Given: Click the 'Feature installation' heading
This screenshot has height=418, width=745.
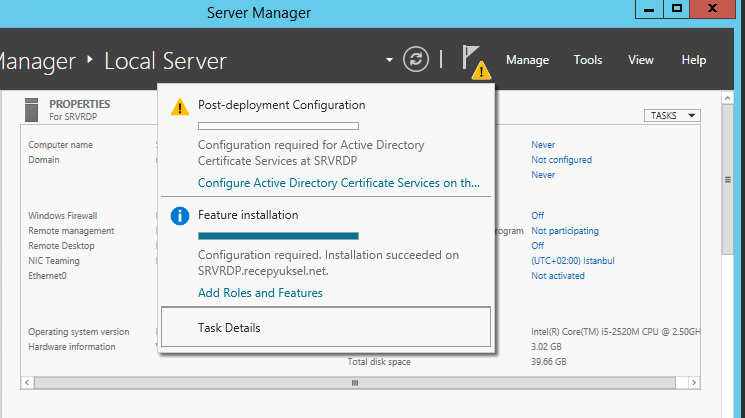Looking at the screenshot, I should pos(248,215).
